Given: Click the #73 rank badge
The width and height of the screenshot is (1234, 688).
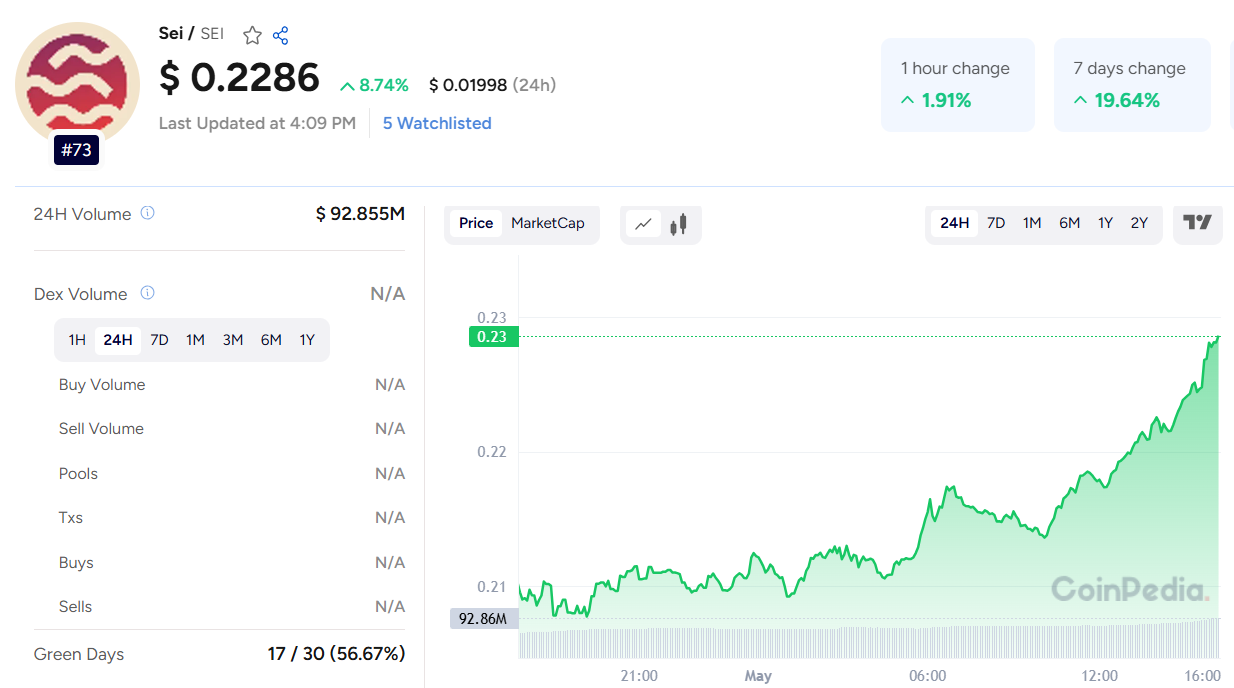Looking at the screenshot, I should coord(77,150).
